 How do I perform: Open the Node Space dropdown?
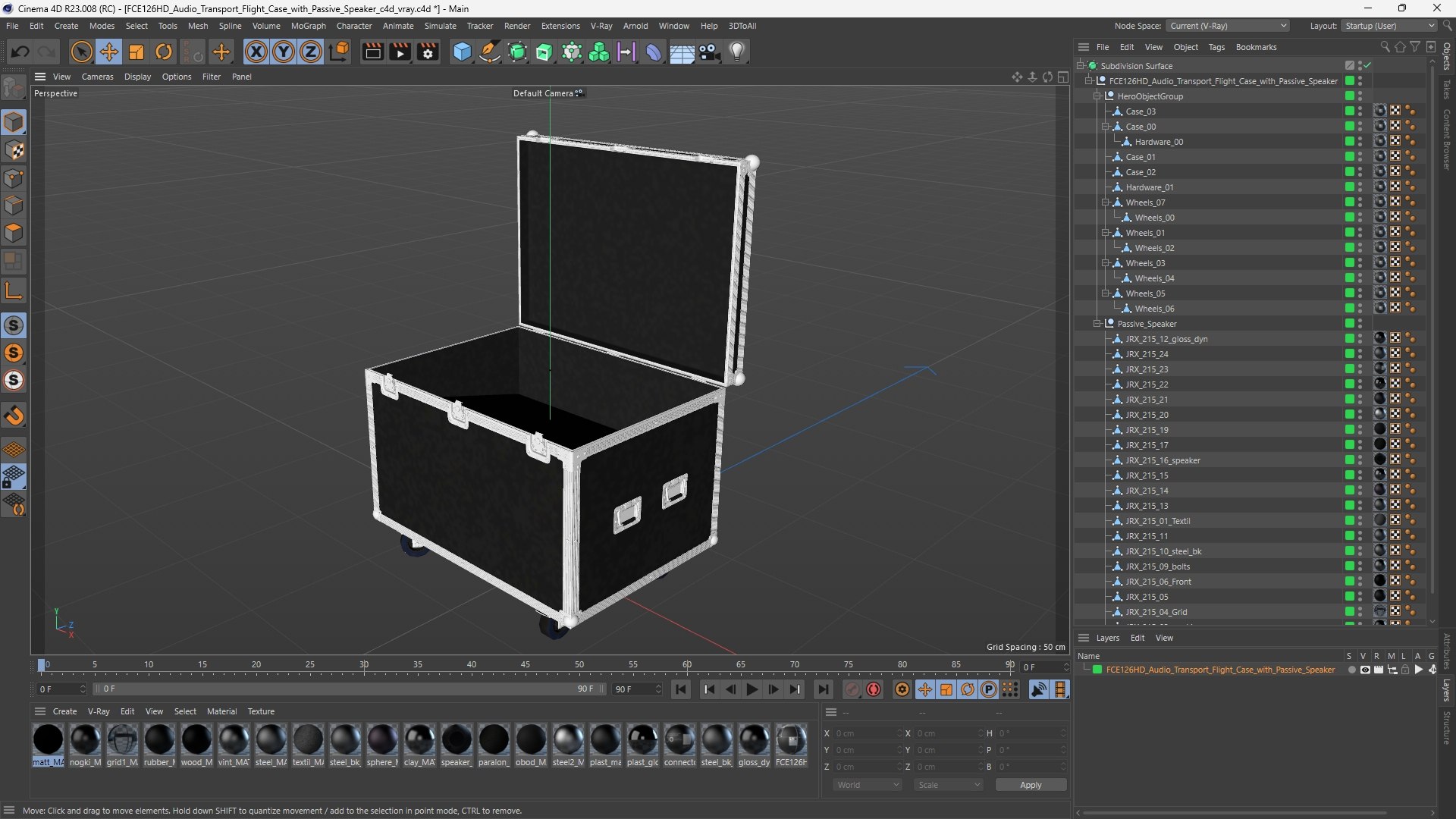click(x=1228, y=26)
